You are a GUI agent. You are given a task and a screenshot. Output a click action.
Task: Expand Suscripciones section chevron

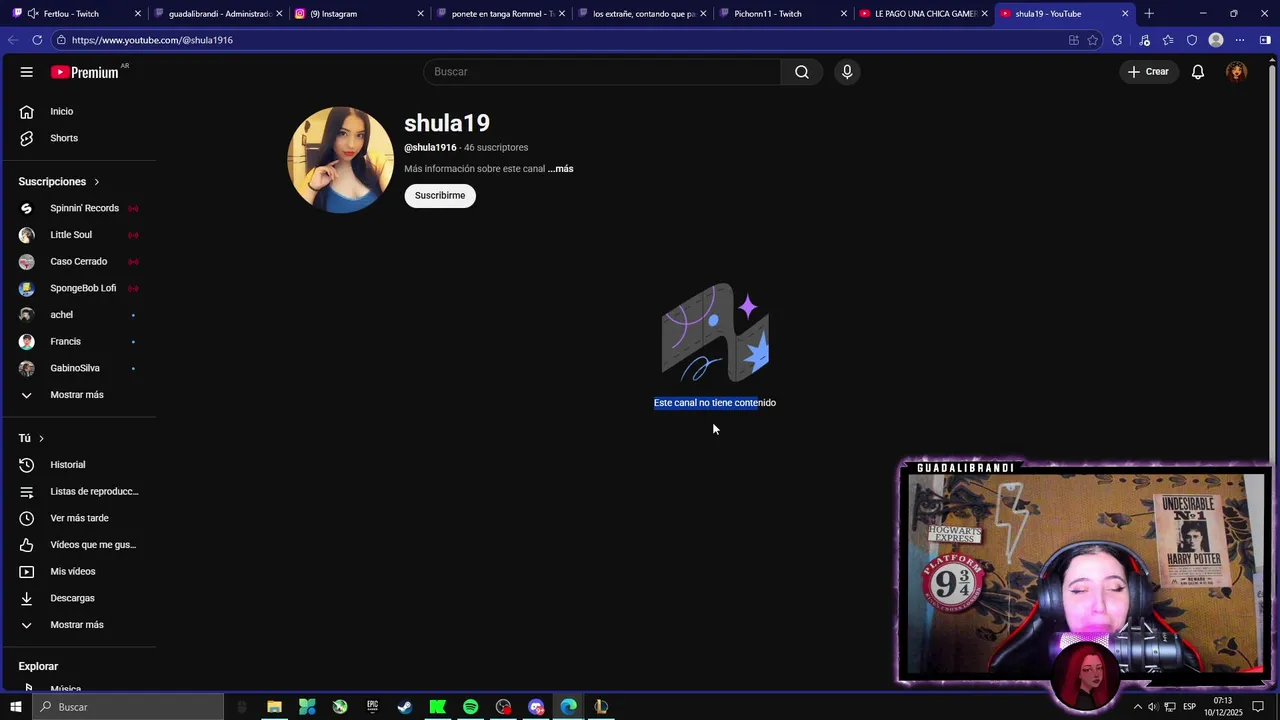pyautogui.click(x=97, y=182)
